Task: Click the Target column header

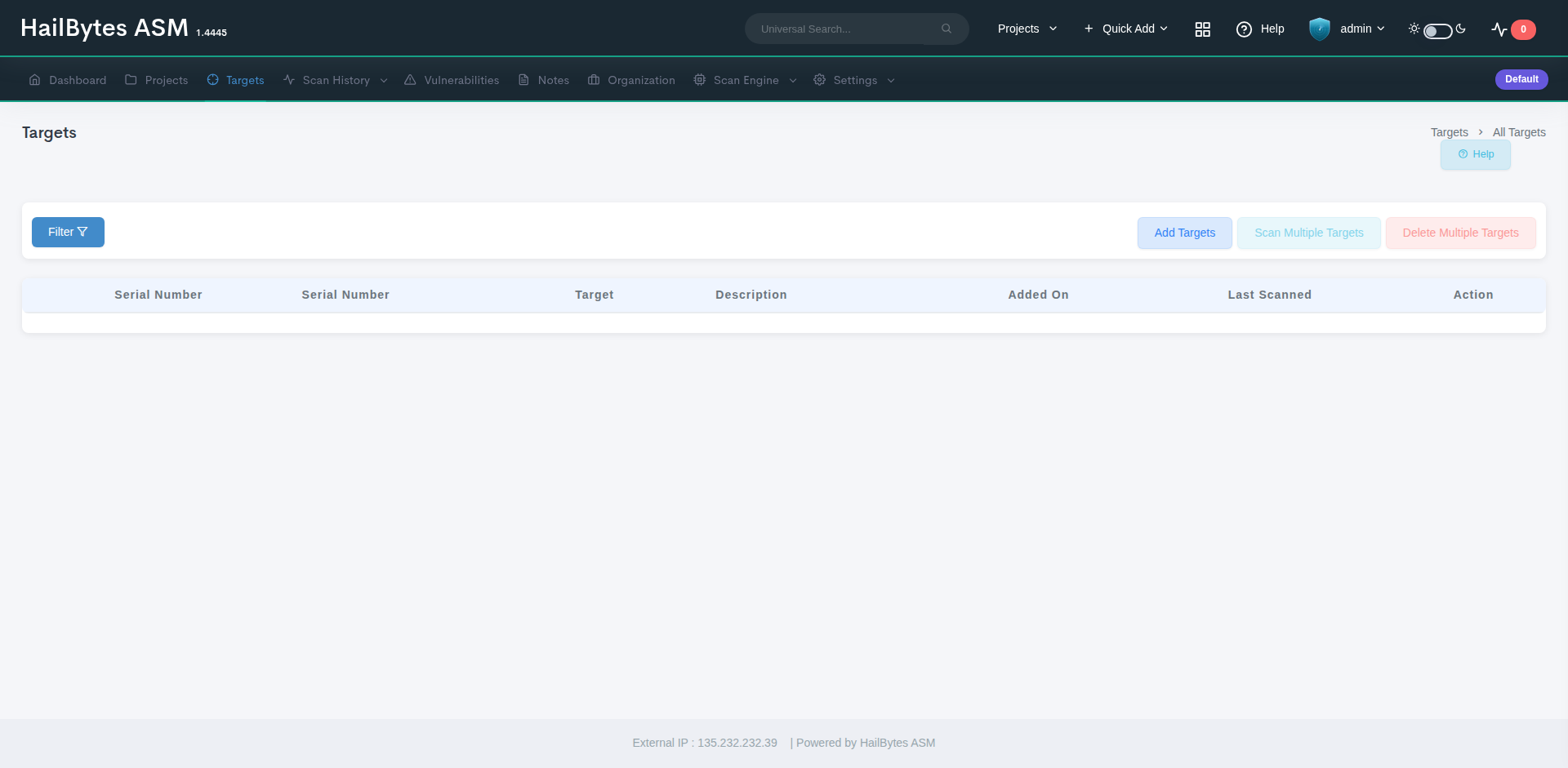Action: pos(595,295)
